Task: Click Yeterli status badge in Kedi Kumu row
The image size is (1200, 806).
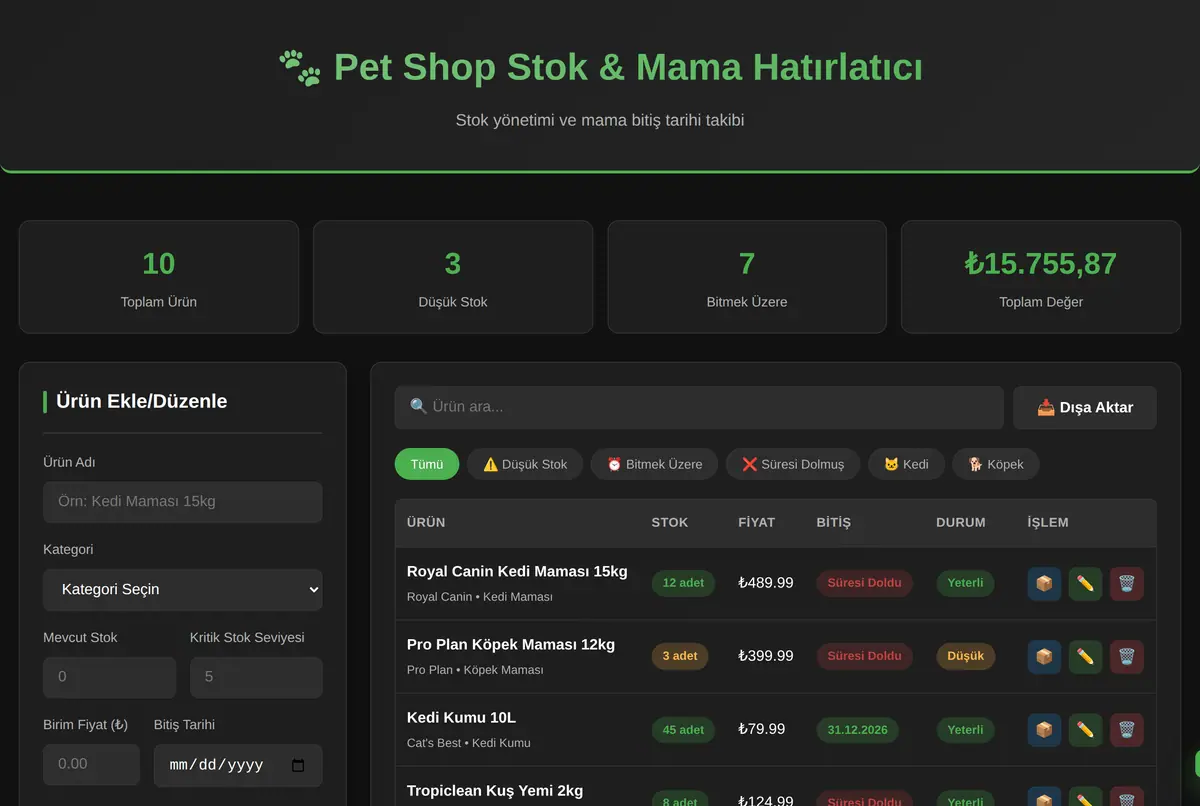Action: click(966, 730)
